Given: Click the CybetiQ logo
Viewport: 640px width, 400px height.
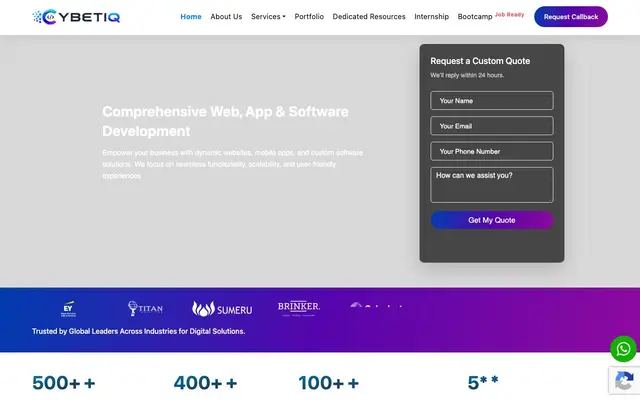Looking at the screenshot, I should [76, 17].
